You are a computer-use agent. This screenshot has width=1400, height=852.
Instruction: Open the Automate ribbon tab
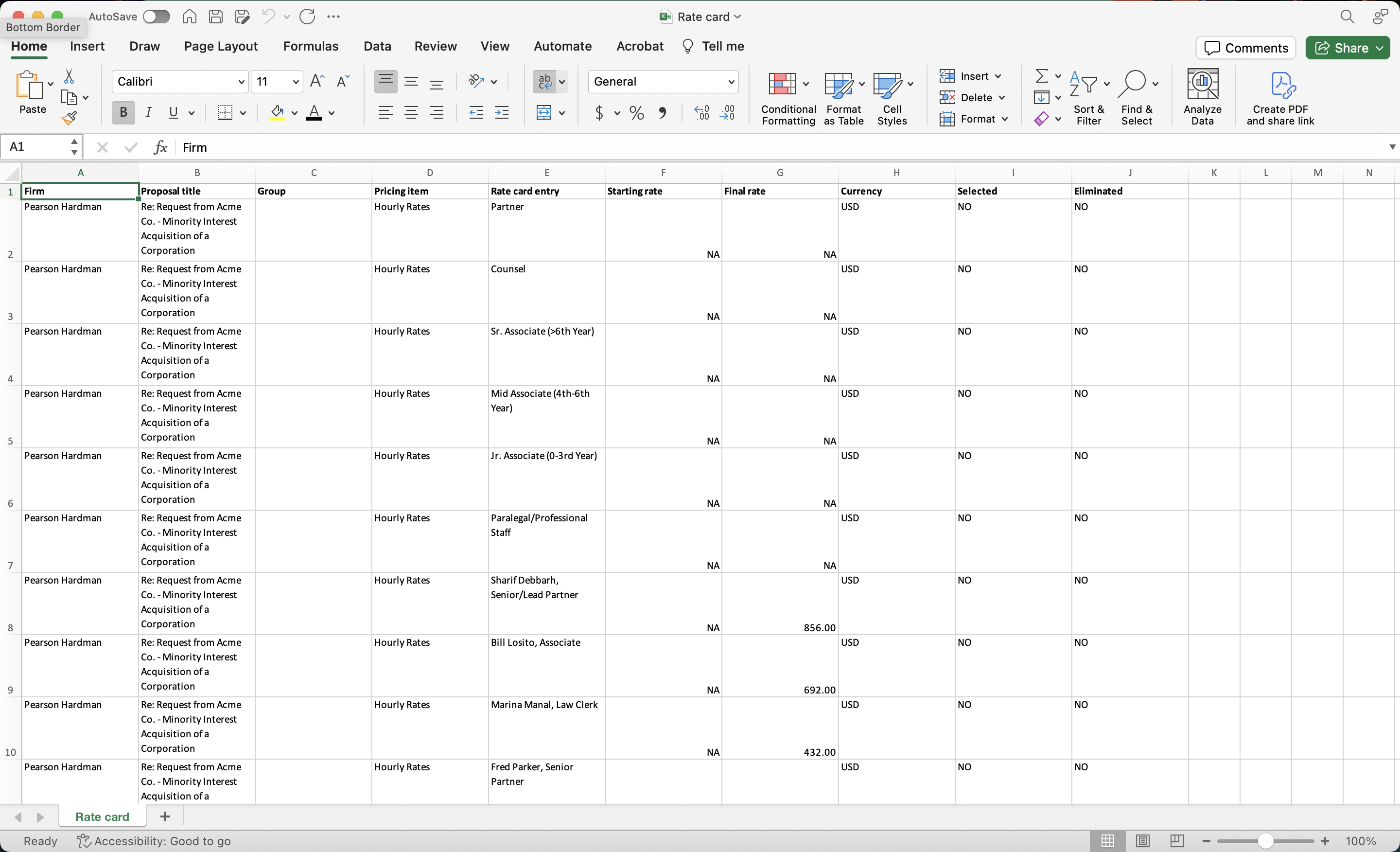click(562, 46)
